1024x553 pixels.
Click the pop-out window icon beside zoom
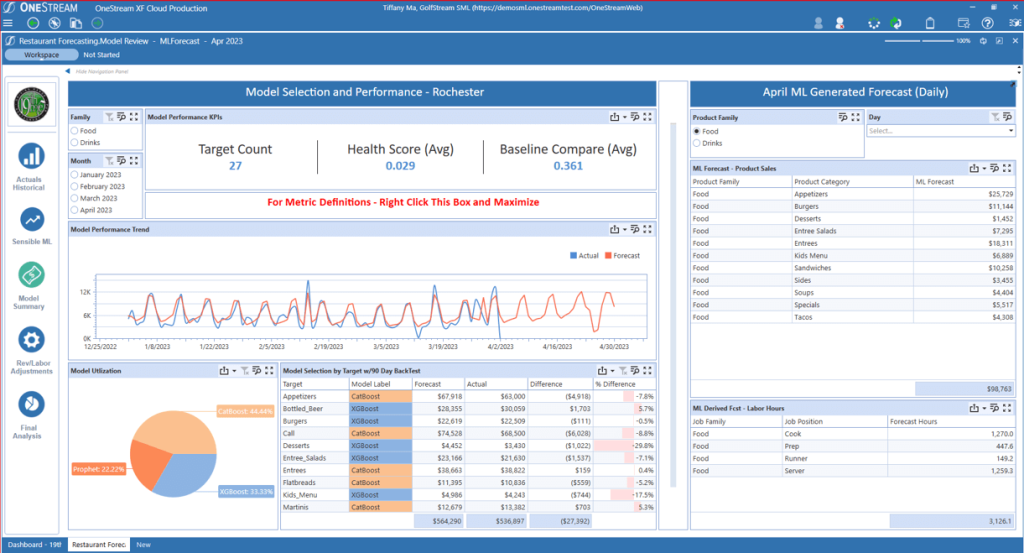click(x=999, y=40)
